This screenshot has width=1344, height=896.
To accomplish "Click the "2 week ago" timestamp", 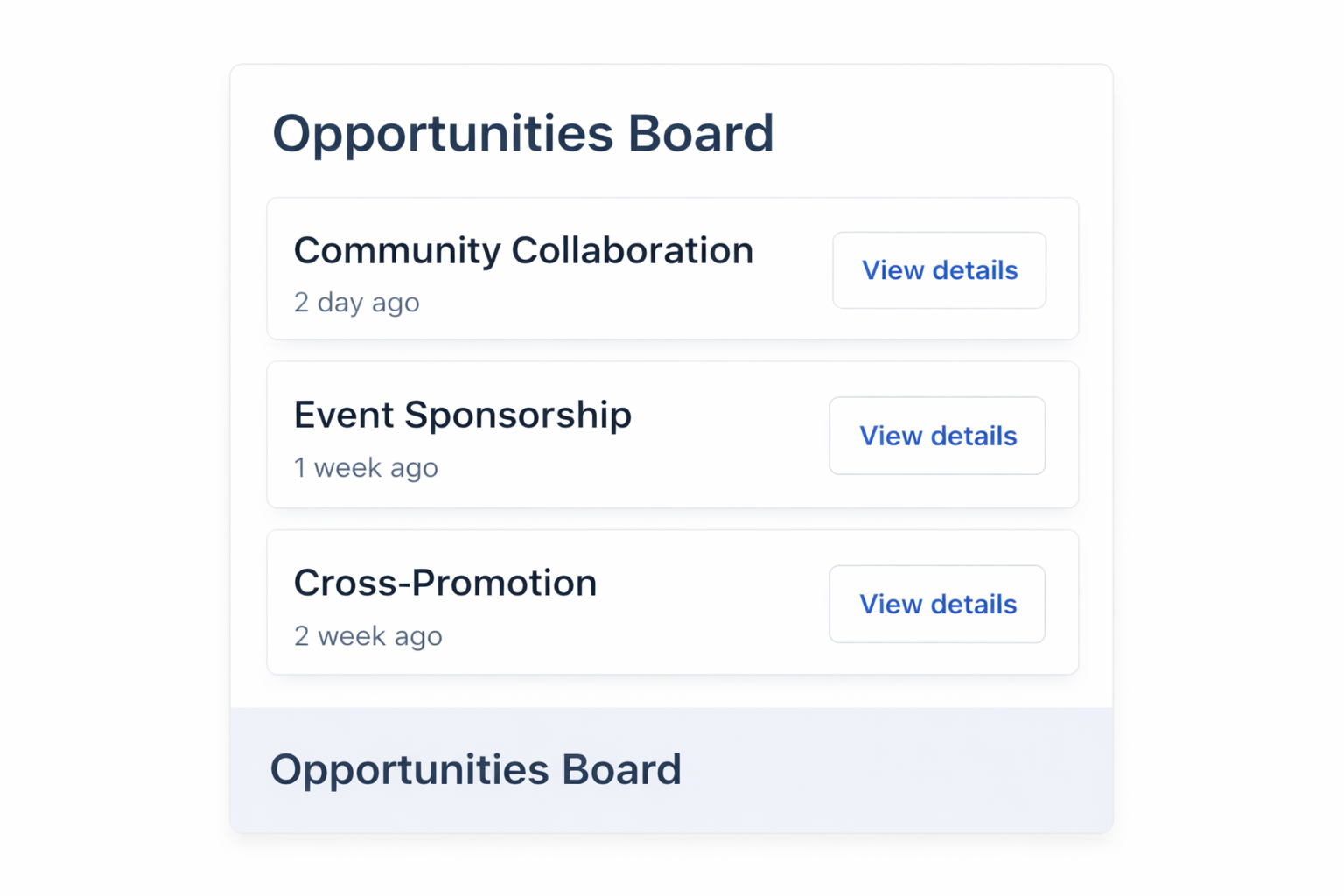I will pos(367,636).
